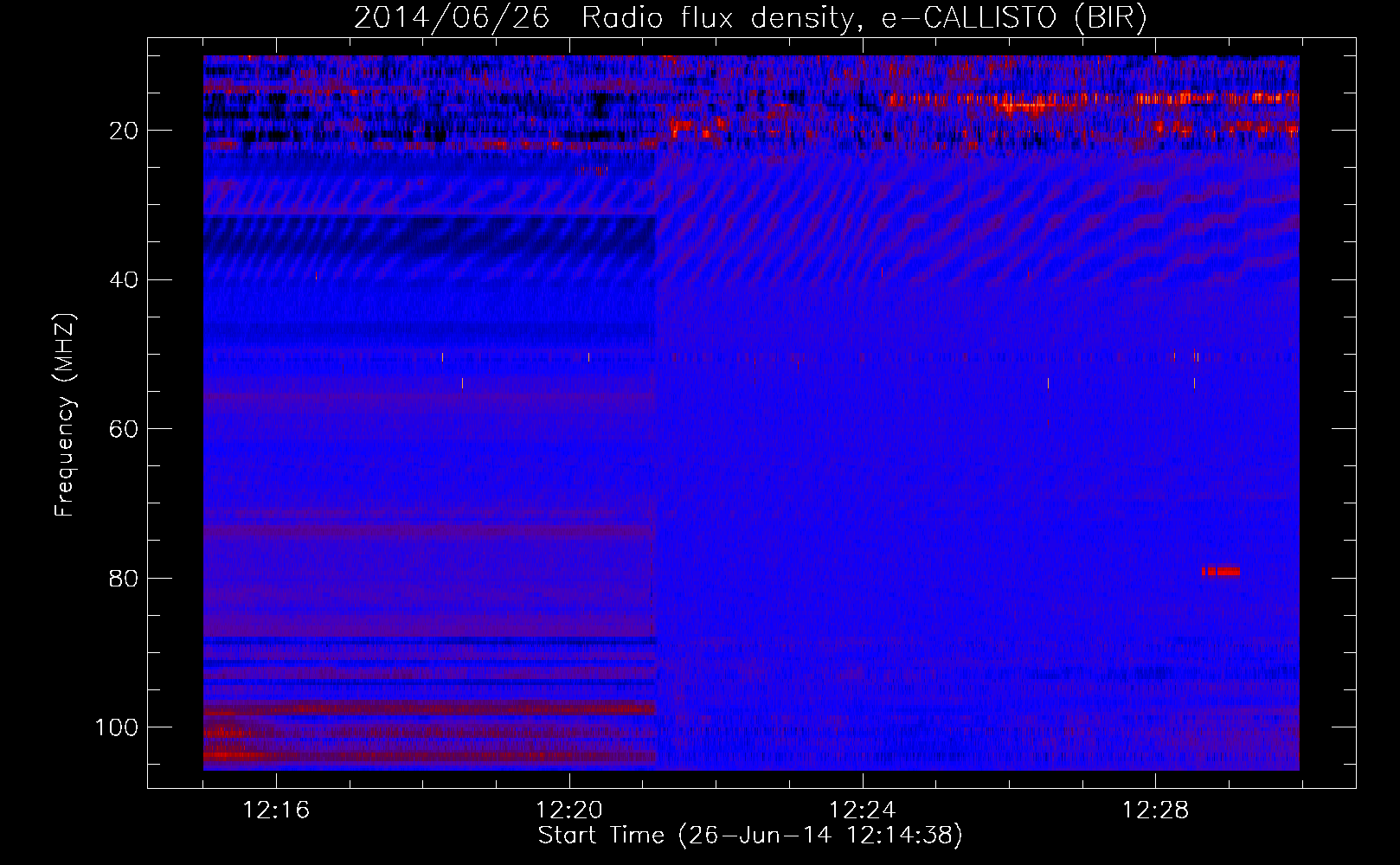Click the time tick label "12:24"

[x=863, y=811]
